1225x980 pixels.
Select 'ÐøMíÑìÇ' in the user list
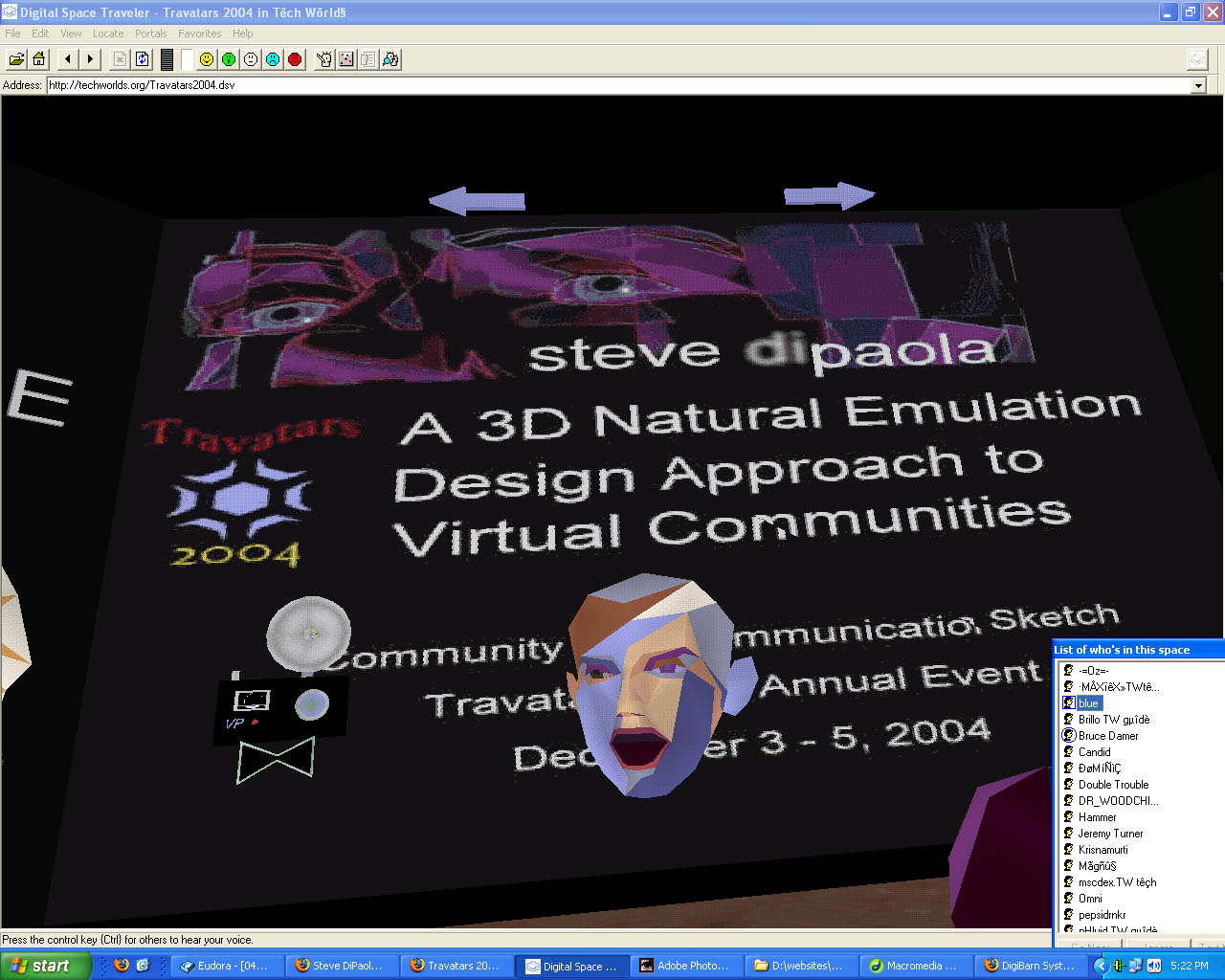[1099, 768]
